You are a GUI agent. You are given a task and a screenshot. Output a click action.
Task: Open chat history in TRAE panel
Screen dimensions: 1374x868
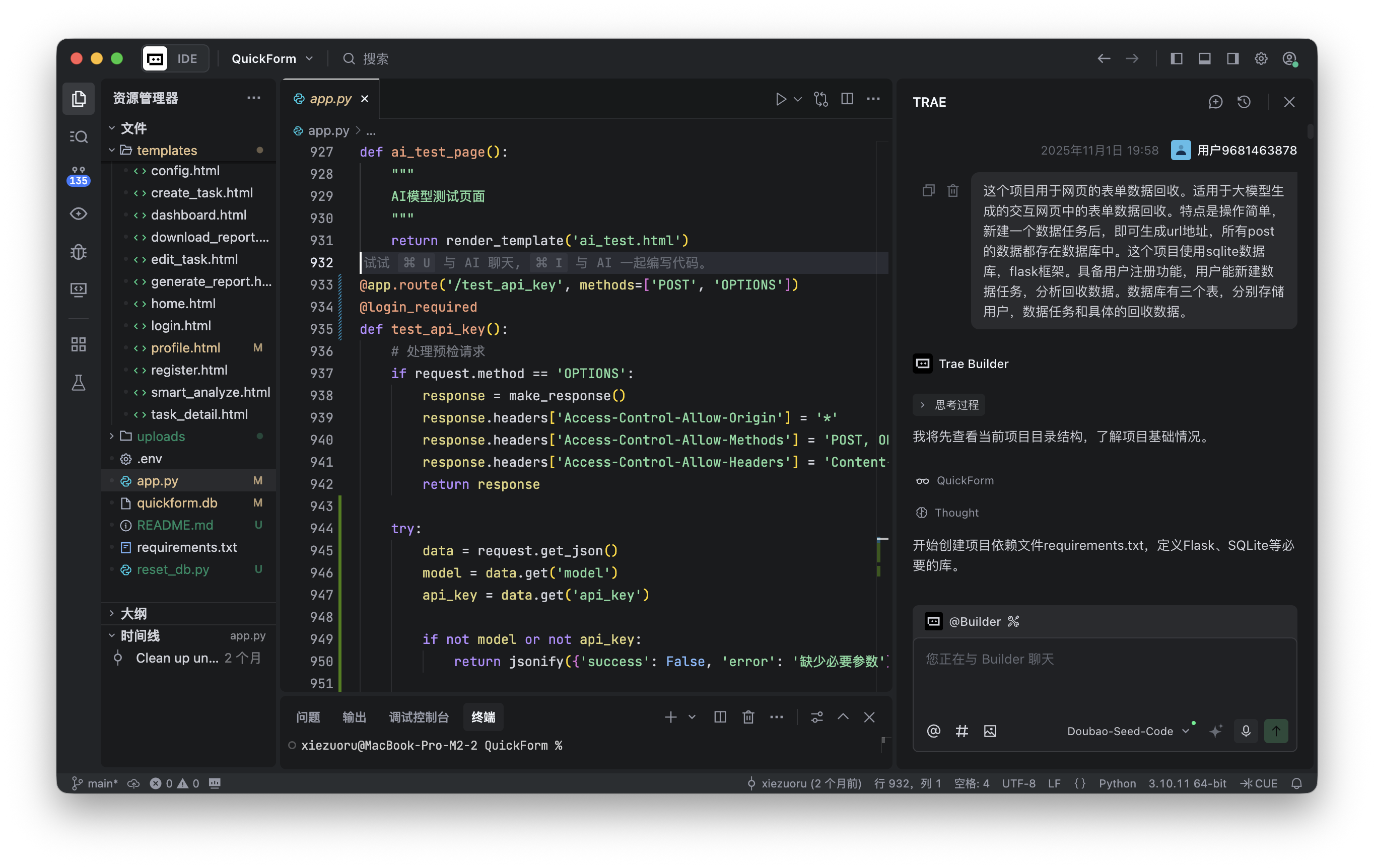(1244, 102)
